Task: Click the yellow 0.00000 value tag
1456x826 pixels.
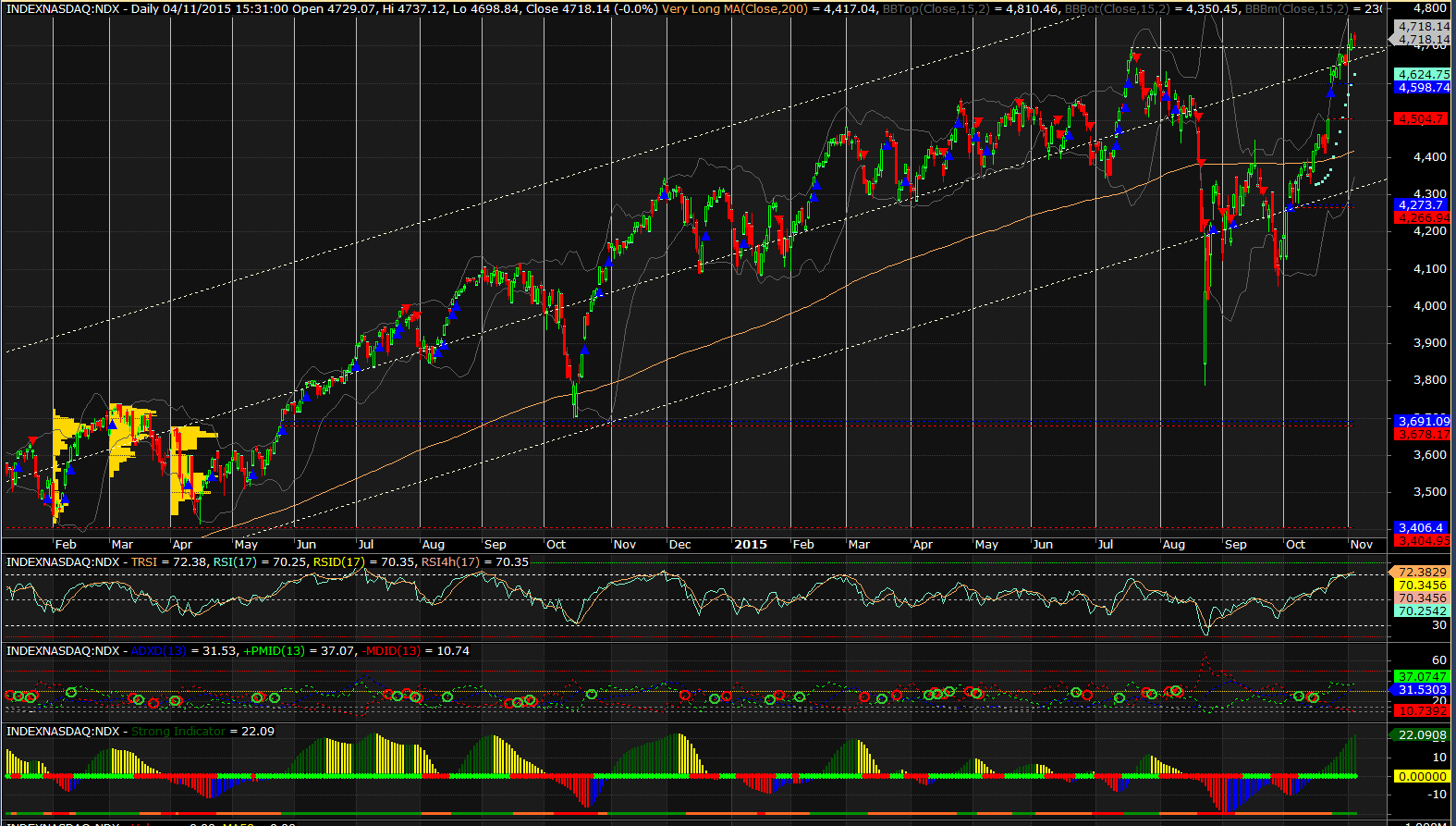Action: coord(1423,776)
